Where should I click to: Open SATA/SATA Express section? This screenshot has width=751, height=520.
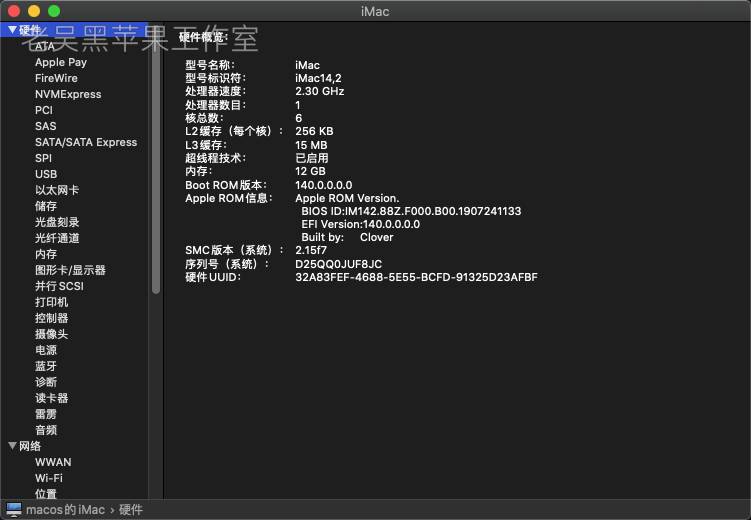(86, 142)
